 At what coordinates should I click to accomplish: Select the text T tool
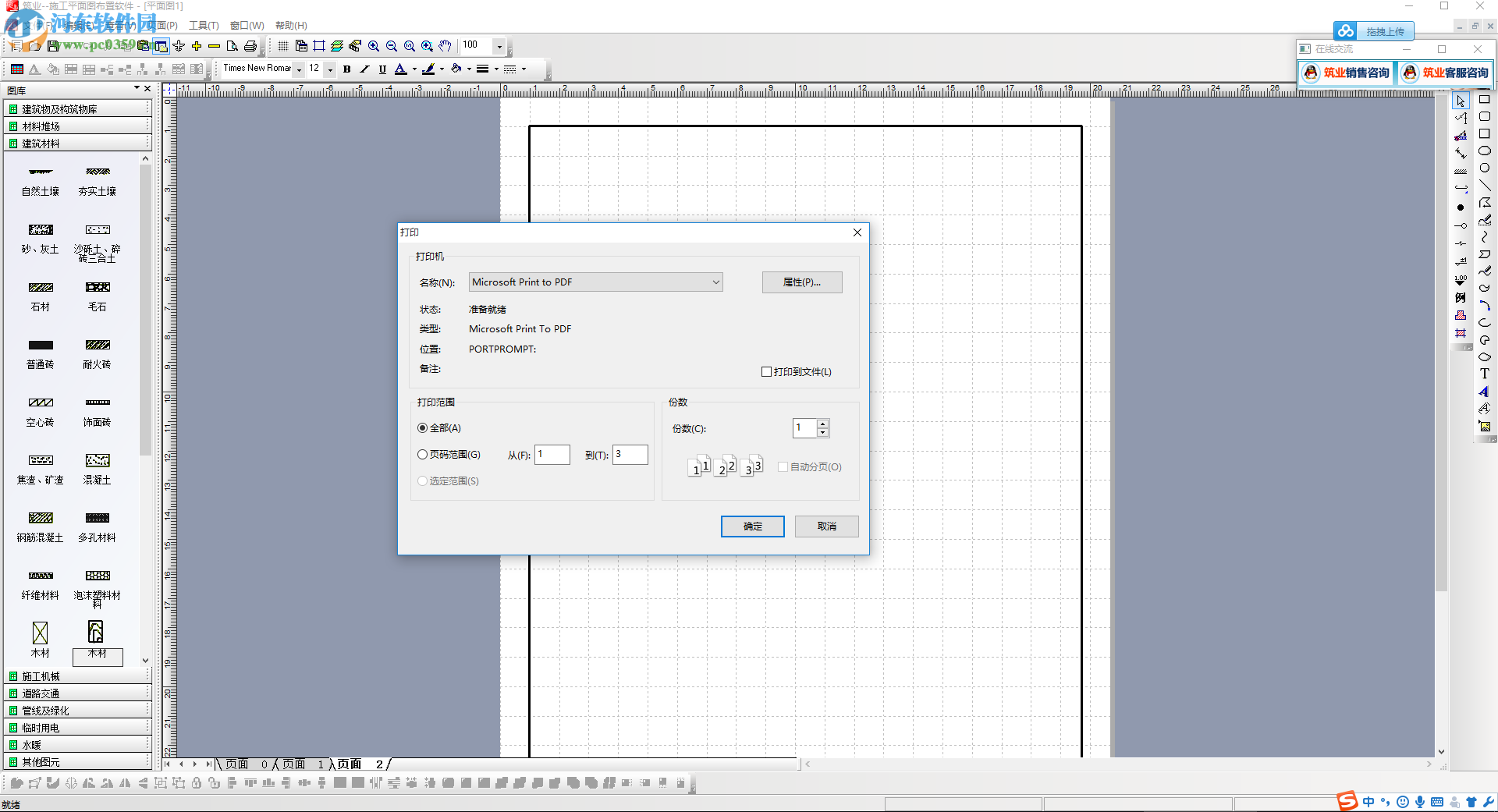click(1485, 374)
